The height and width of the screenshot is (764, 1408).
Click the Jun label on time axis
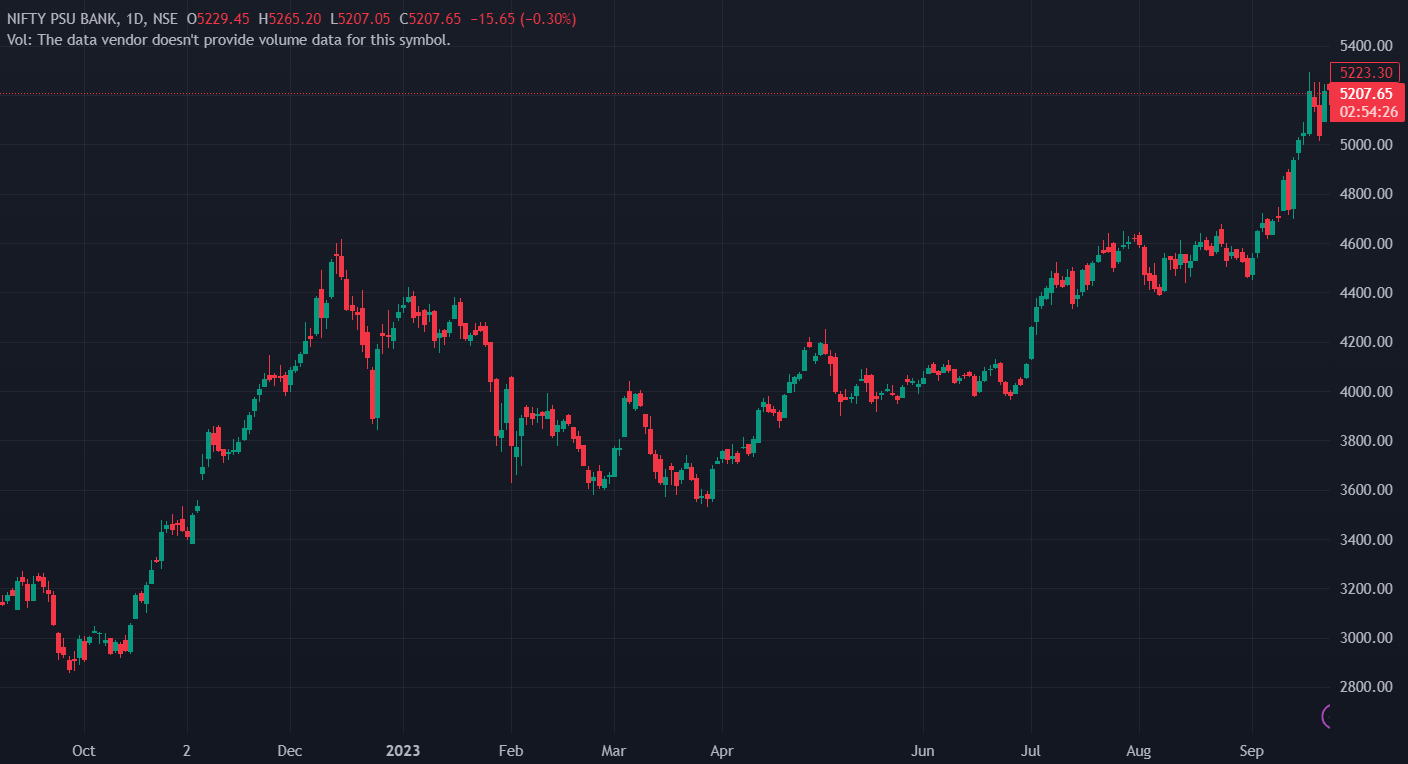coord(923,751)
